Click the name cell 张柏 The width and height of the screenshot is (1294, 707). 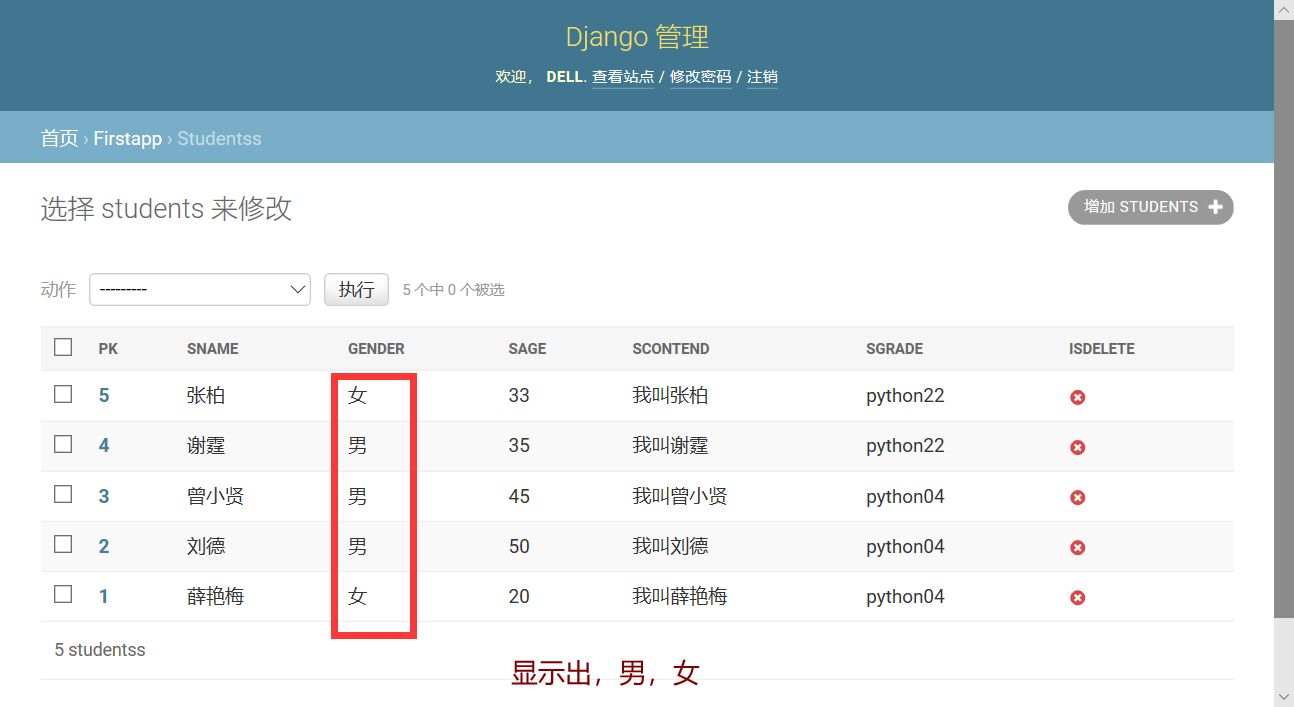[x=206, y=396]
